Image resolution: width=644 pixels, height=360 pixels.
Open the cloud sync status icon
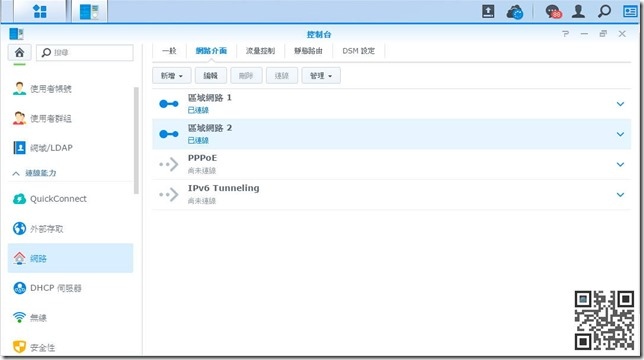pyautogui.click(x=515, y=11)
